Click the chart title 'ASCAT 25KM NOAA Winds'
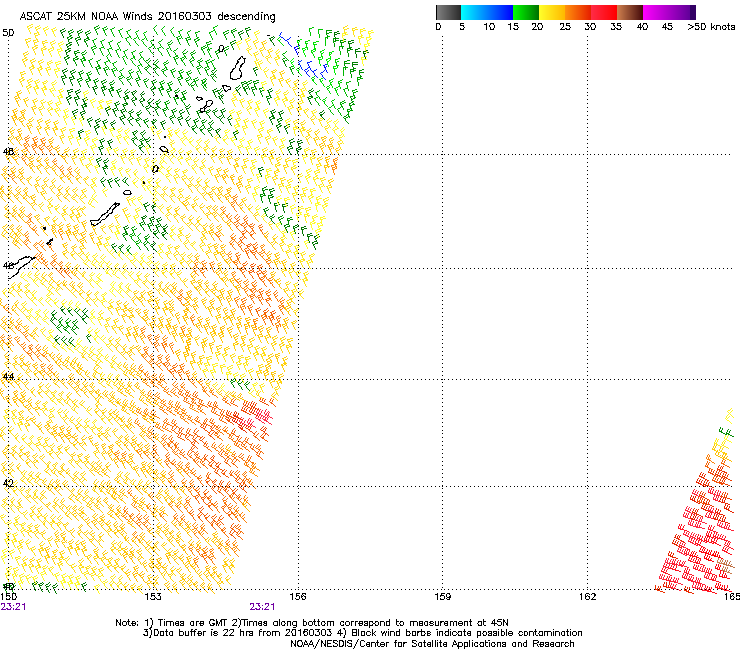This screenshot has width=740, height=650. coord(87,16)
